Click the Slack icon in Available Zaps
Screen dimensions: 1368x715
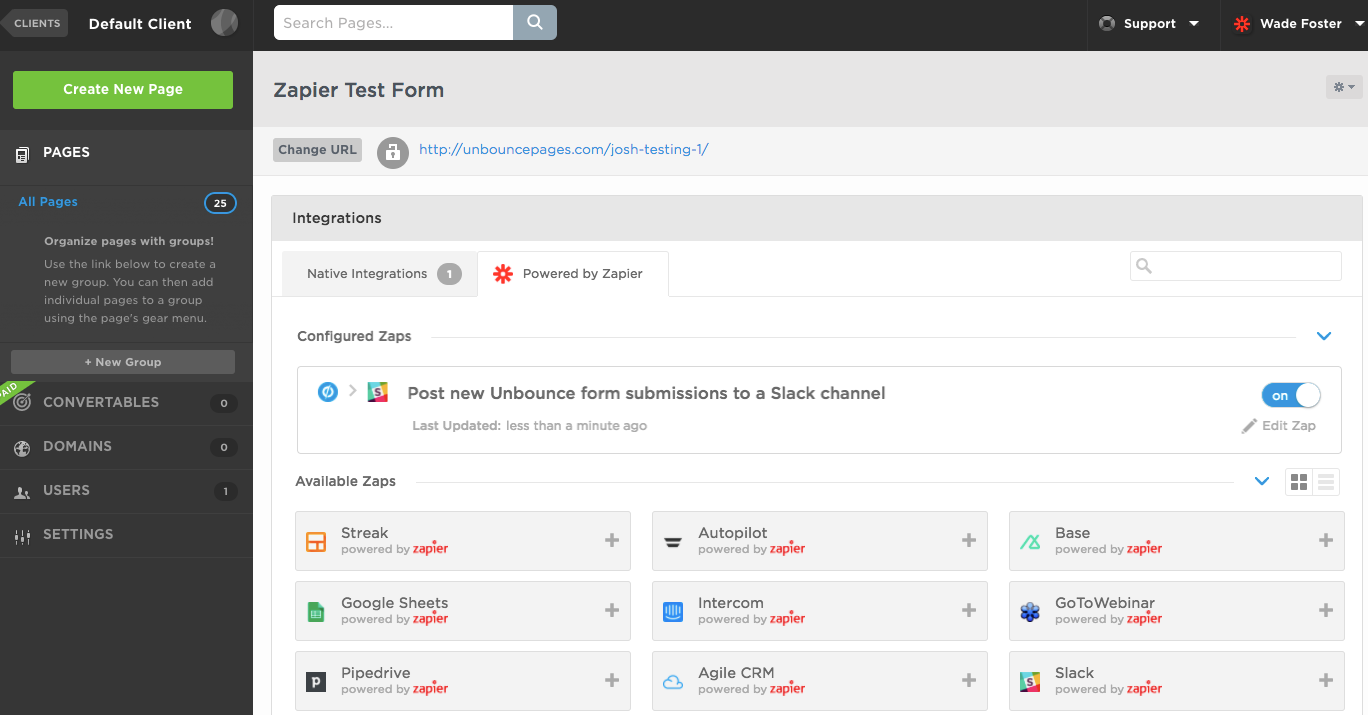click(x=1030, y=682)
